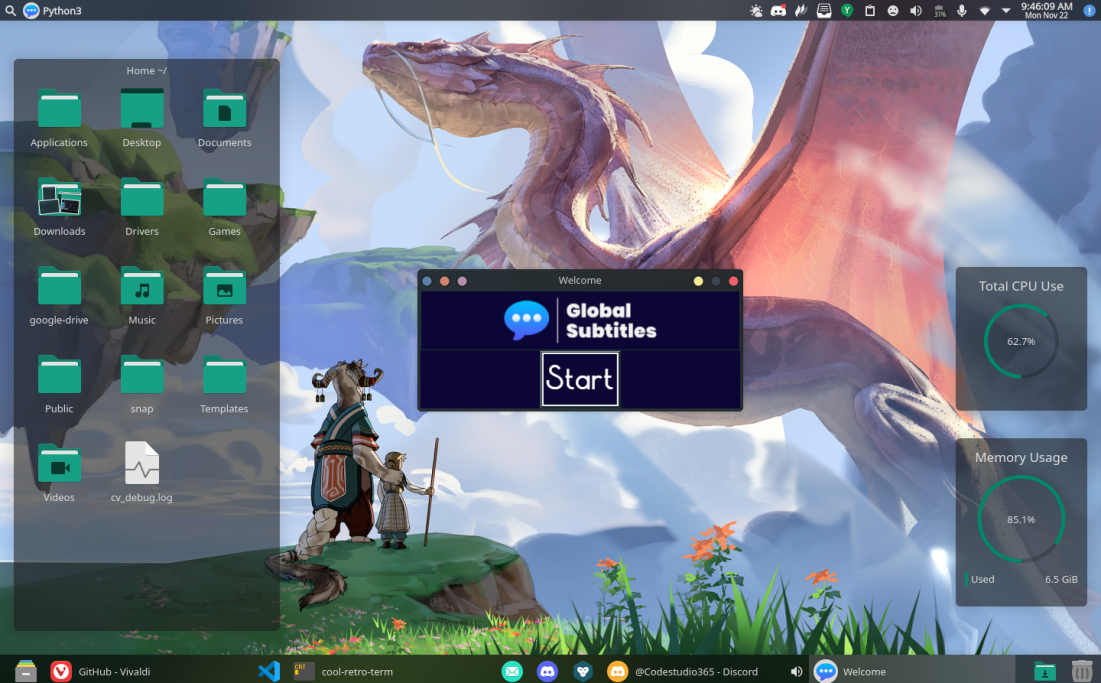Switch to GitHub - Vivaldi window
This screenshot has height=683, width=1101.
point(101,671)
